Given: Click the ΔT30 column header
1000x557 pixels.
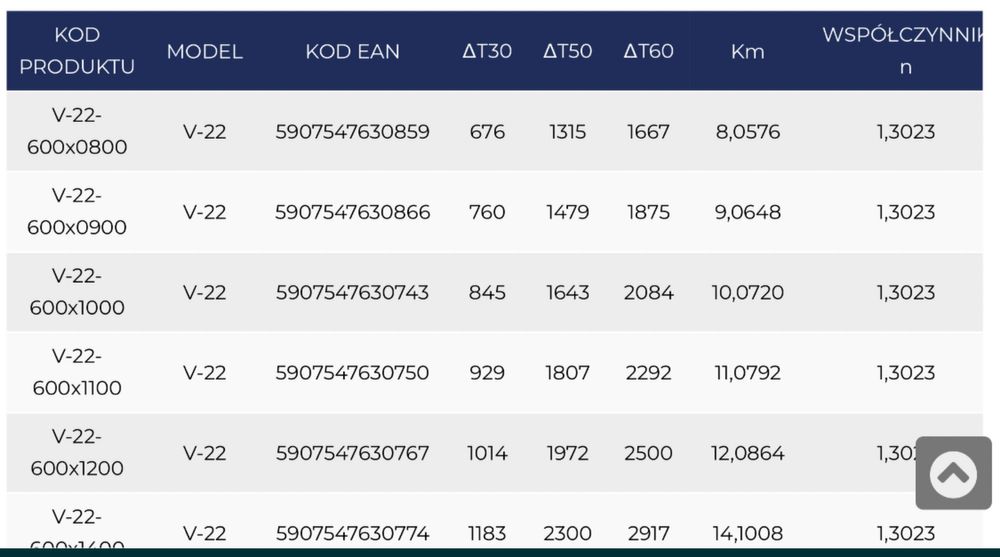Looking at the screenshot, I should (x=487, y=52).
